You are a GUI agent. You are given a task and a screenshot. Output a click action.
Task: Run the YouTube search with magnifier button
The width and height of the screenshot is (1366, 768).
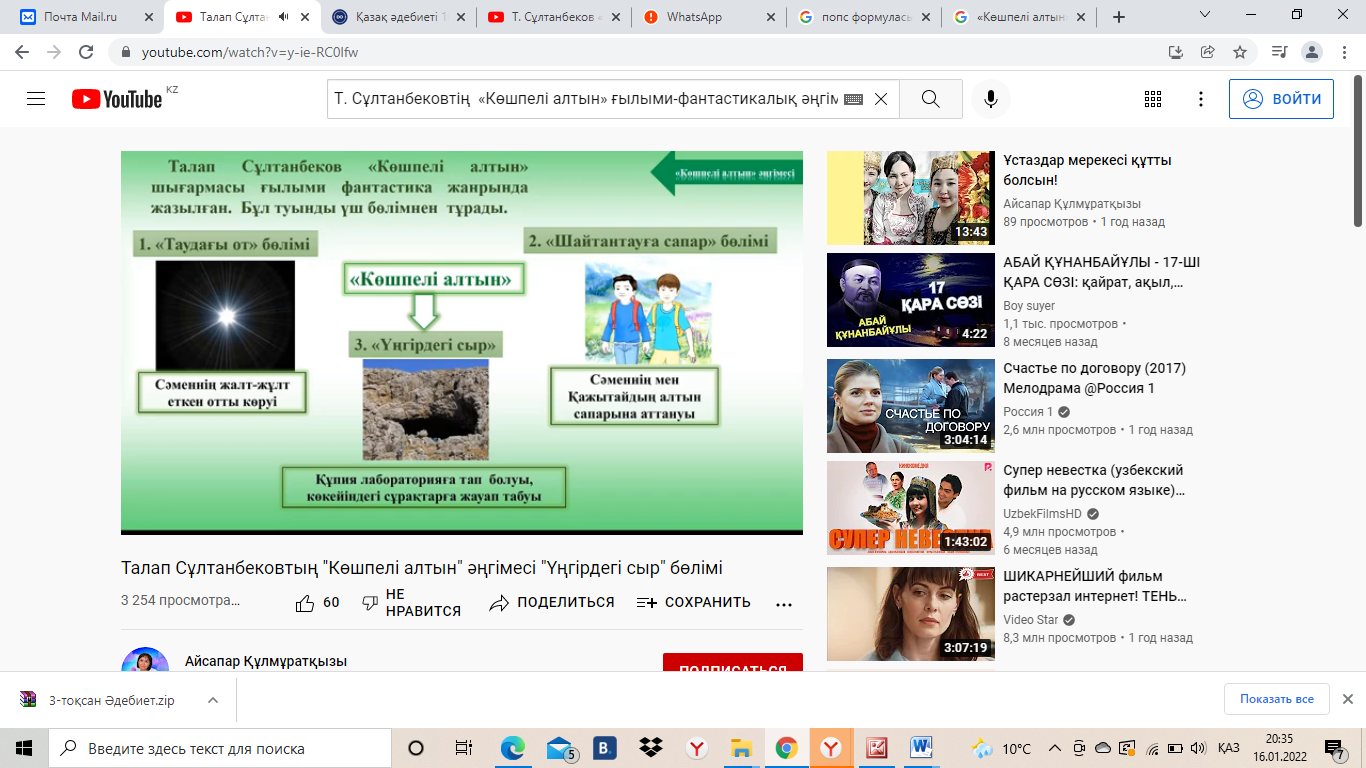tap(930, 99)
